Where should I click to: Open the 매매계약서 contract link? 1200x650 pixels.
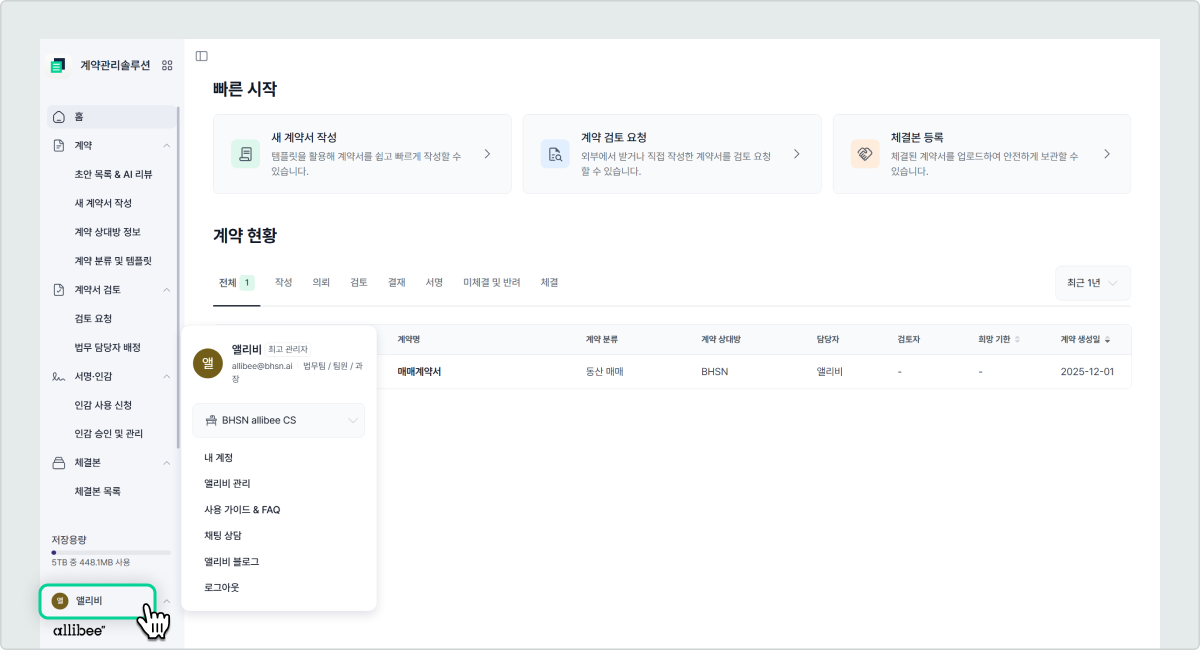(419, 371)
